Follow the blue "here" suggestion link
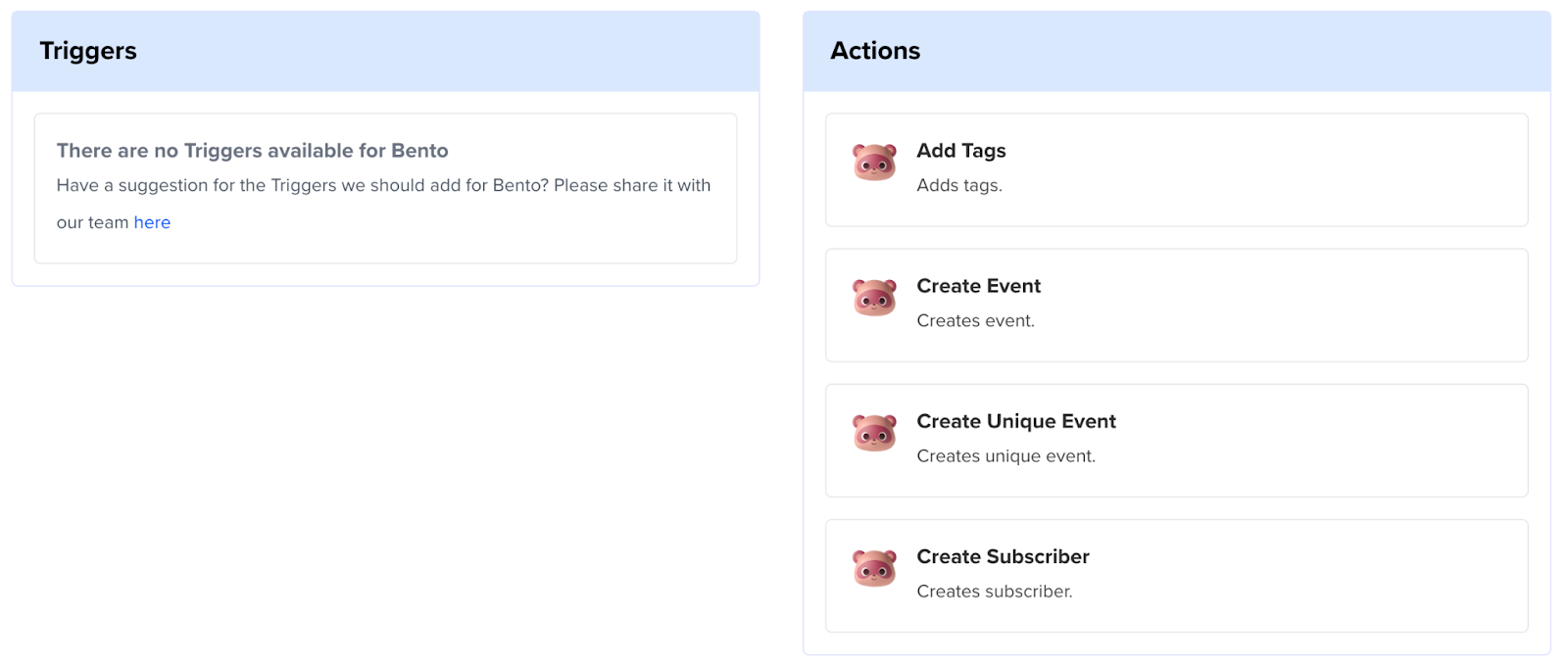 tap(152, 222)
